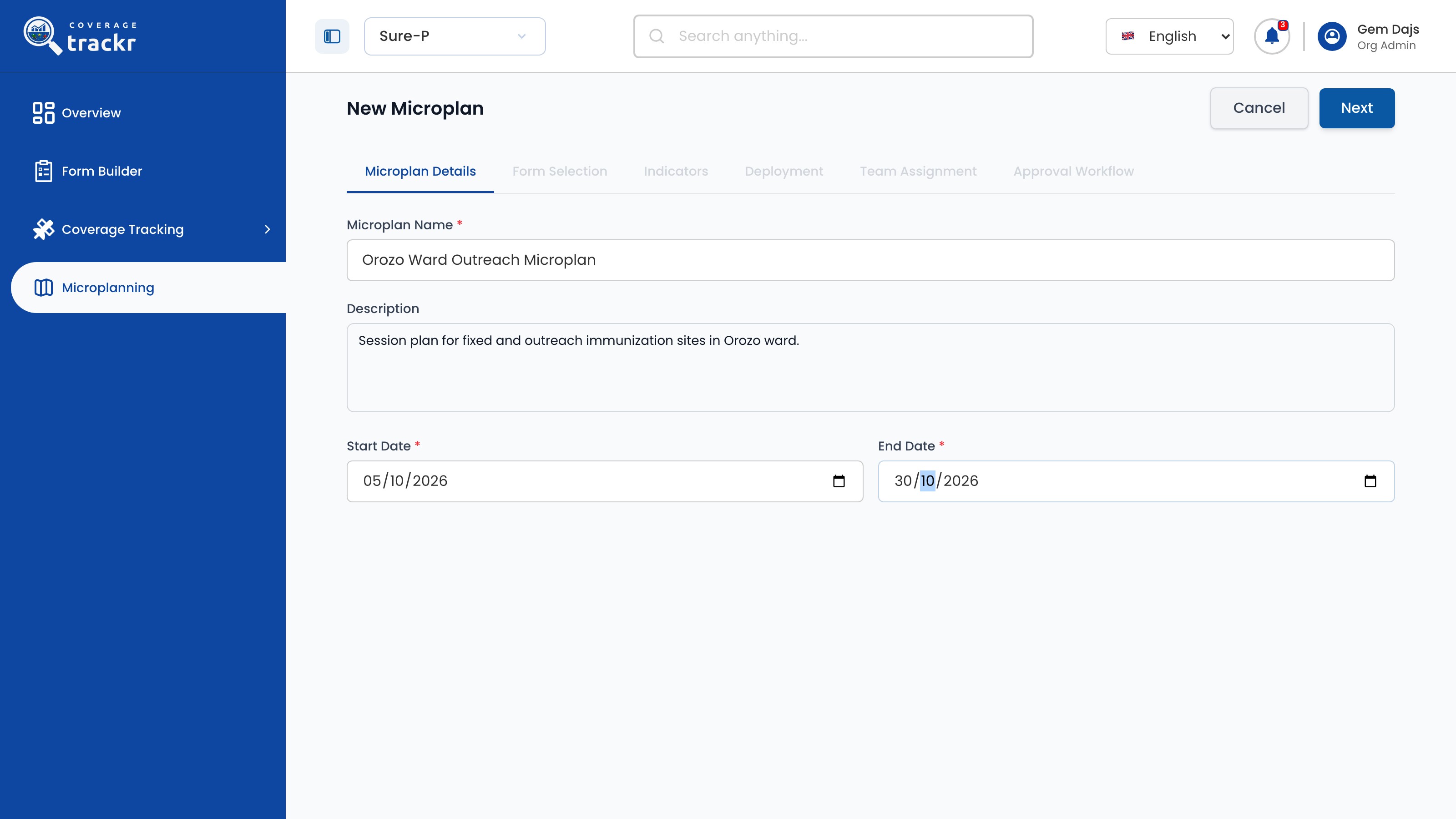
Task: Open the Sure-P organization dropdown
Action: tap(455, 36)
